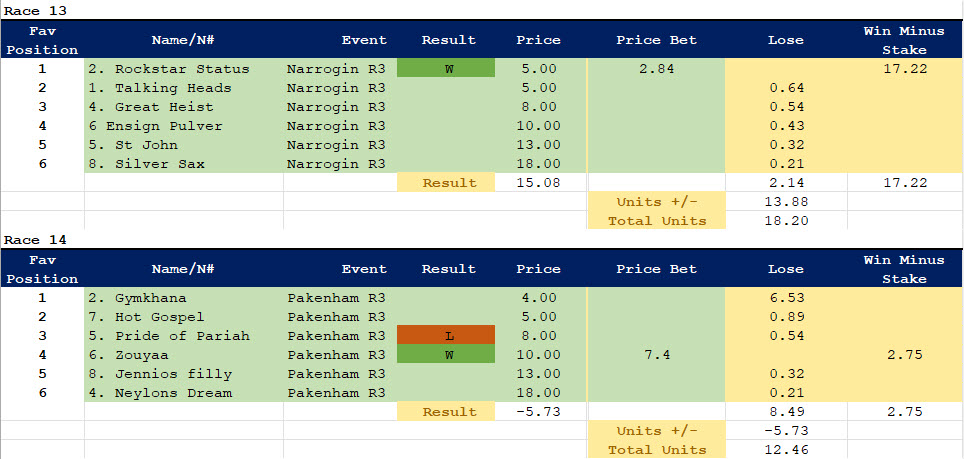Select Race 13 Total Units value 18.20
Screen dimensions: 964x459
(786, 220)
